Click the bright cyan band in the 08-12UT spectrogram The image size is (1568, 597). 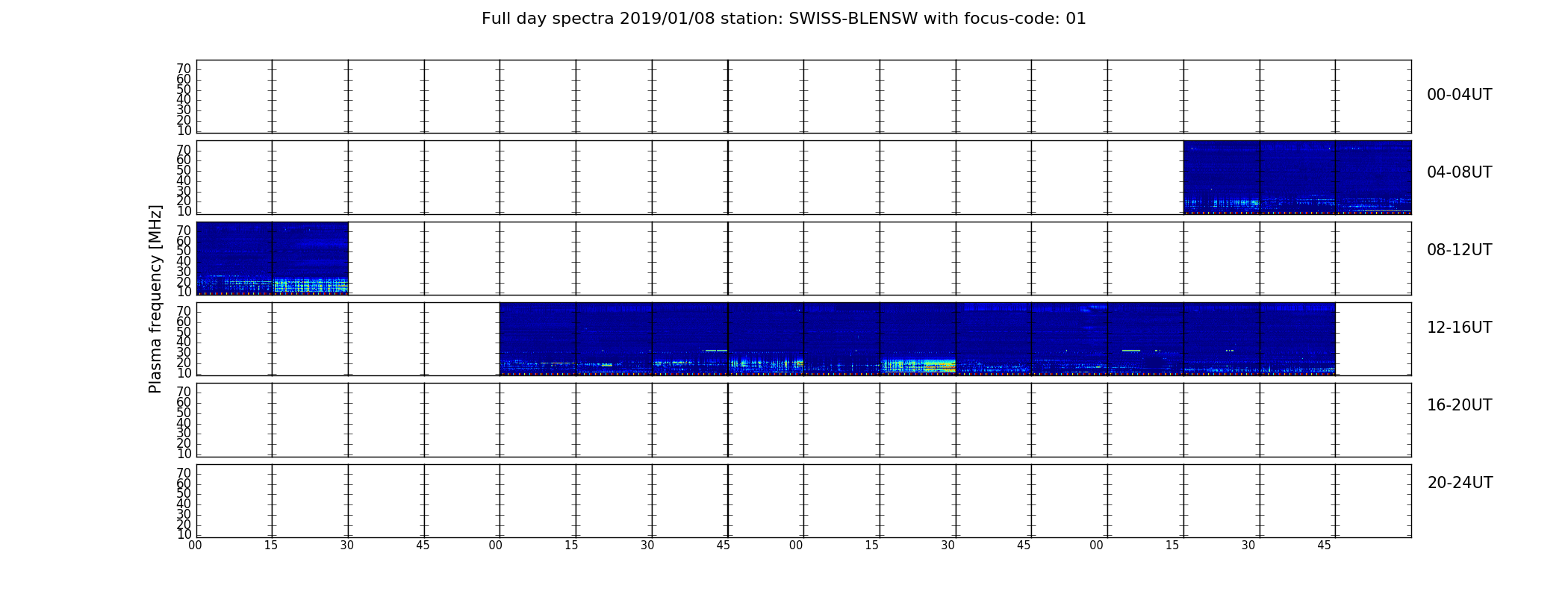[x=310, y=286]
